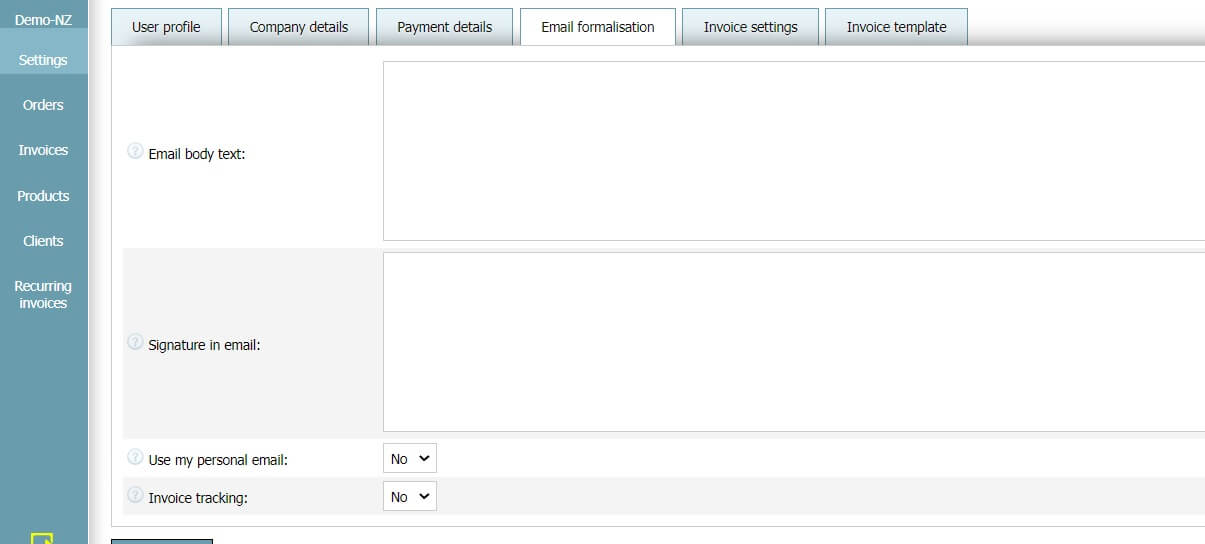Screen dimensions: 1205x544
Task: Click the yellow logout icon in sidebar
Action: (42, 539)
